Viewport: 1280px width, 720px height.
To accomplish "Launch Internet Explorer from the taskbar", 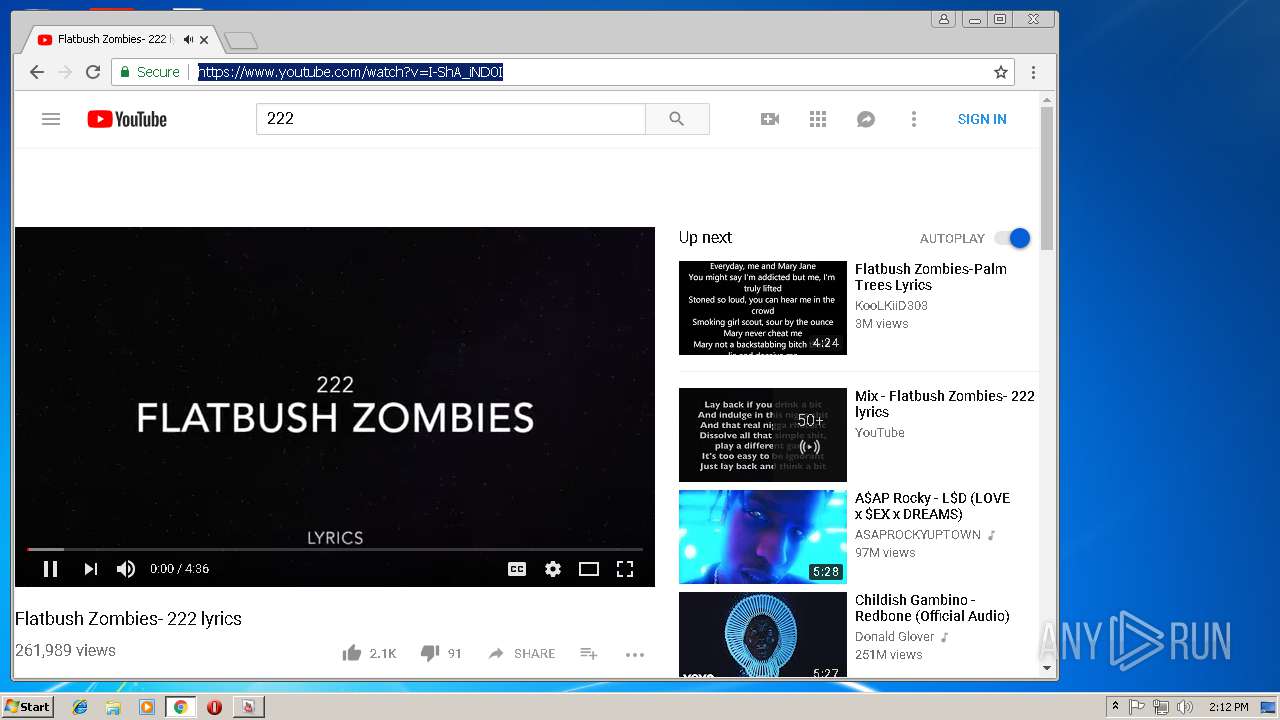I will coord(80,707).
